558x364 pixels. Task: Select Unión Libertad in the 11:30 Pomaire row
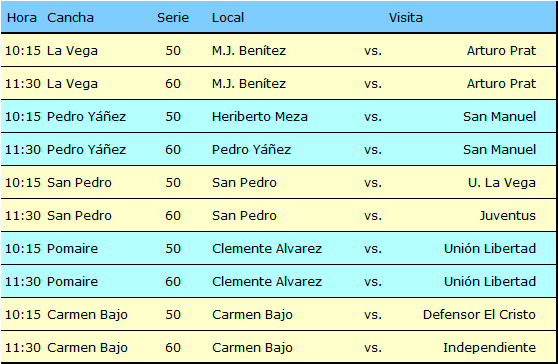(490, 281)
